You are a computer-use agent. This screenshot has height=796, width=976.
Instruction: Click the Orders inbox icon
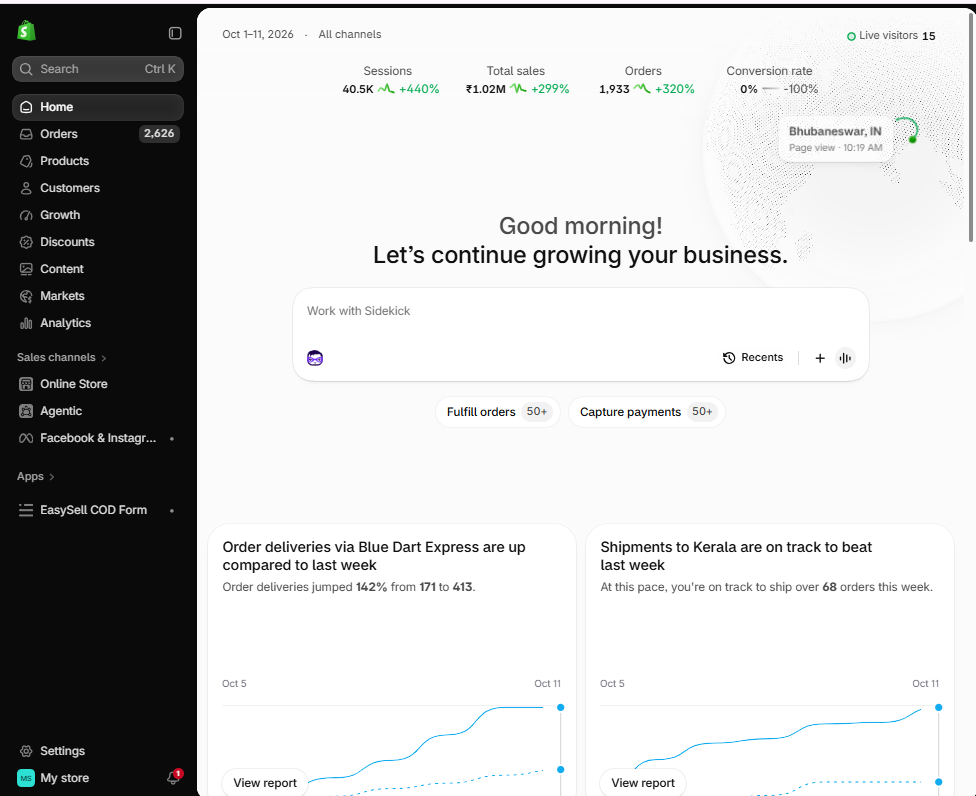click(x=26, y=134)
